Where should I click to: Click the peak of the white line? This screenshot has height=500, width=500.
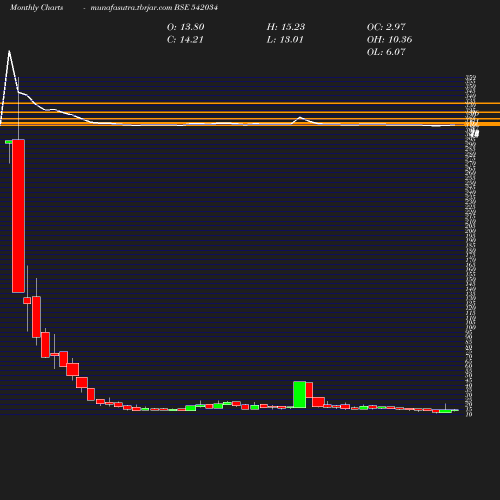tap(9, 51)
